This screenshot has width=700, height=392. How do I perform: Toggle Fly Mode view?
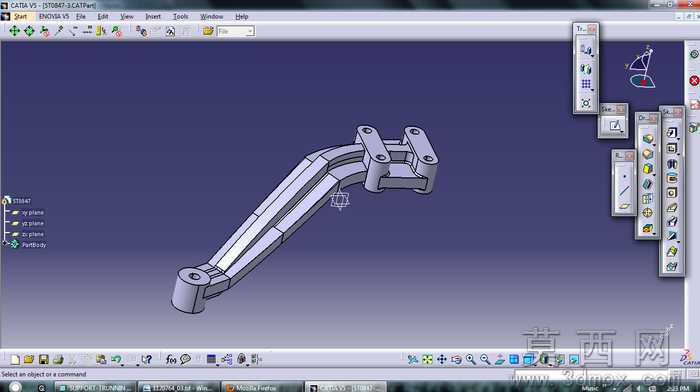pyautogui.click(x=412, y=359)
